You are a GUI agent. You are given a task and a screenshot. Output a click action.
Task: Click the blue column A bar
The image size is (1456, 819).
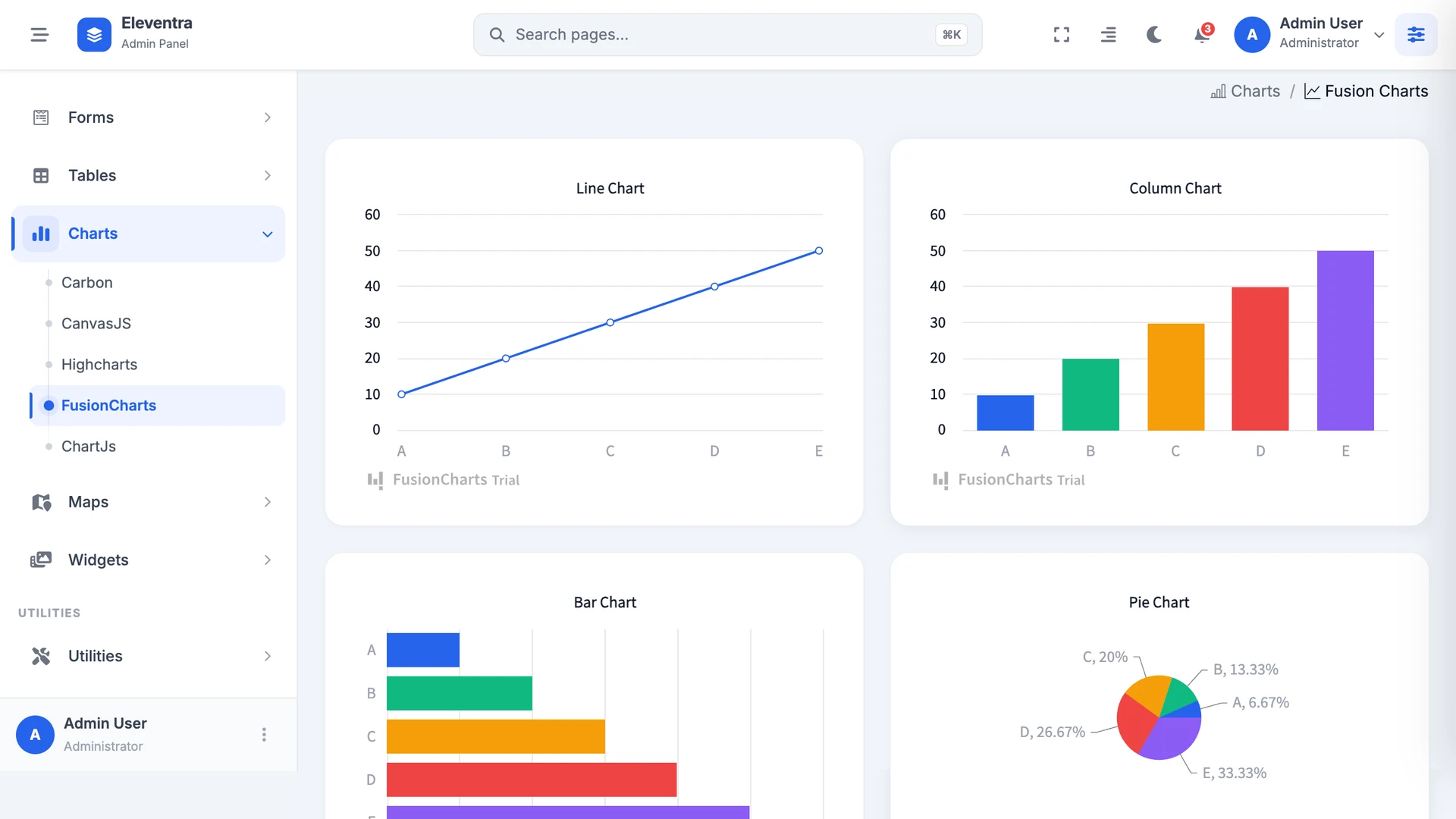[1005, 413]
